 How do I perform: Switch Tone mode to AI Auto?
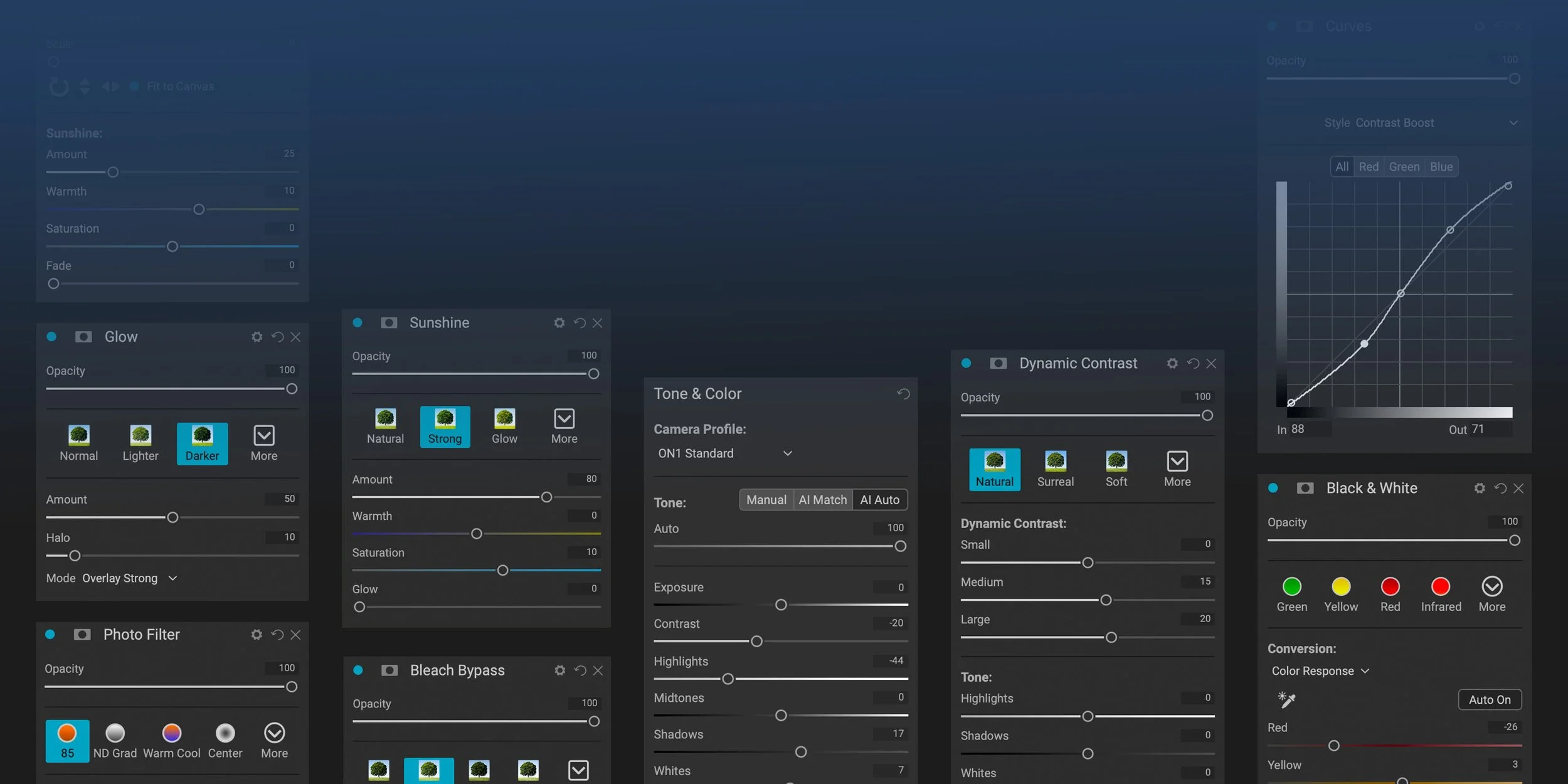point(879,500)
